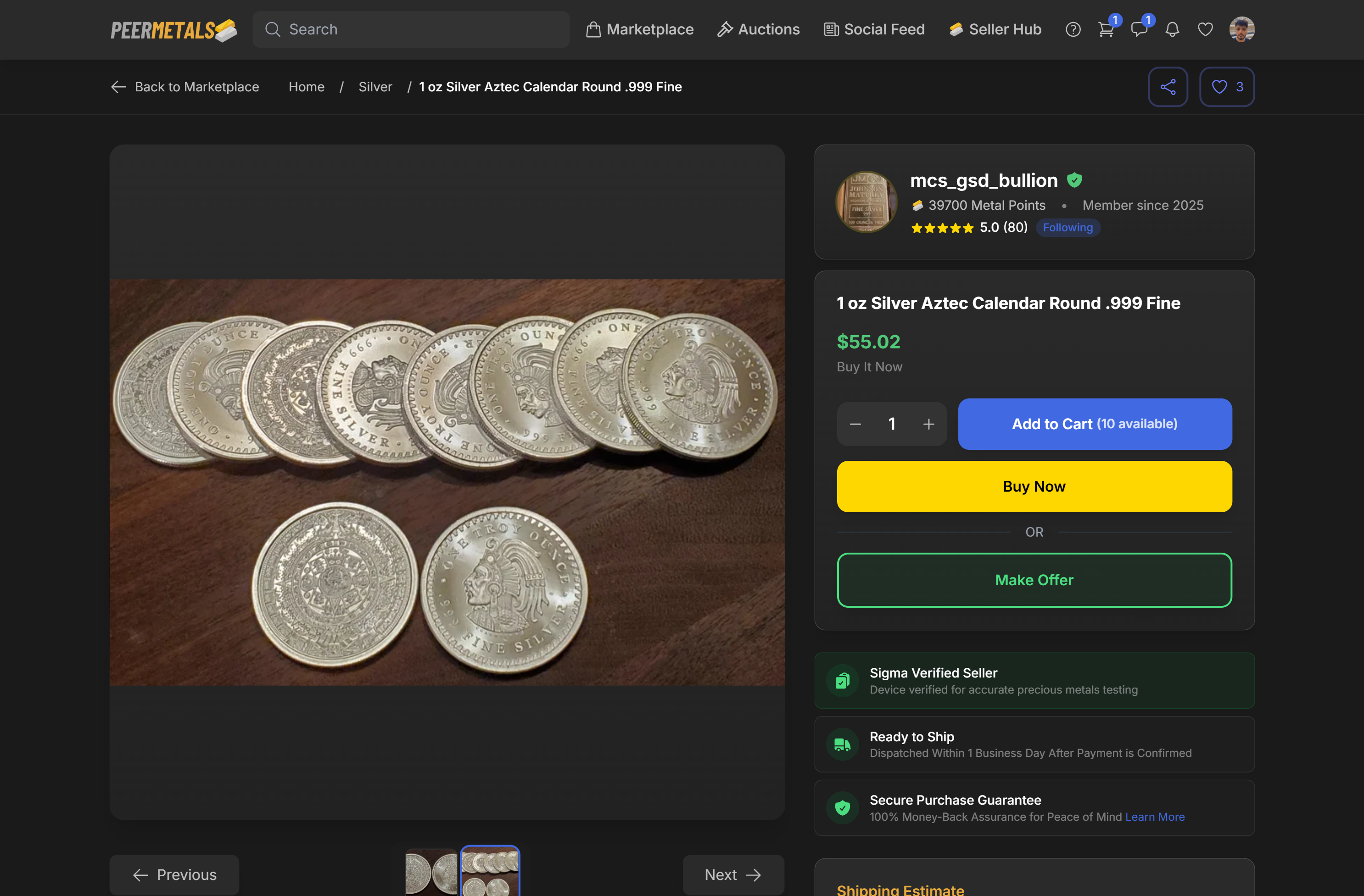Increase quantity with the plus button

[928, 424]
